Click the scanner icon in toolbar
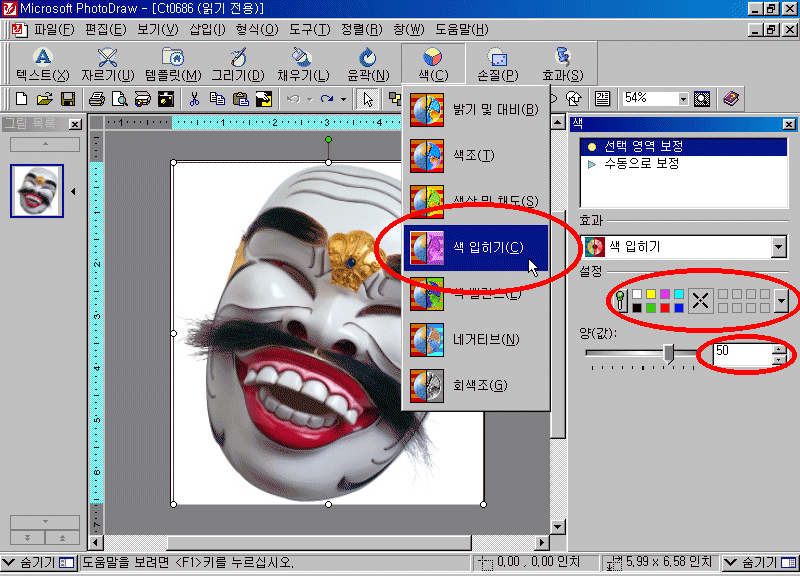 (x=143, y=99)
